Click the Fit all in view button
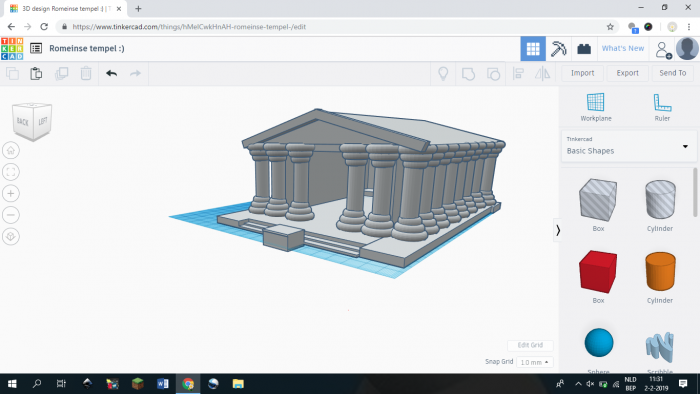Viewport: 700px width, 394px height. 11,172
